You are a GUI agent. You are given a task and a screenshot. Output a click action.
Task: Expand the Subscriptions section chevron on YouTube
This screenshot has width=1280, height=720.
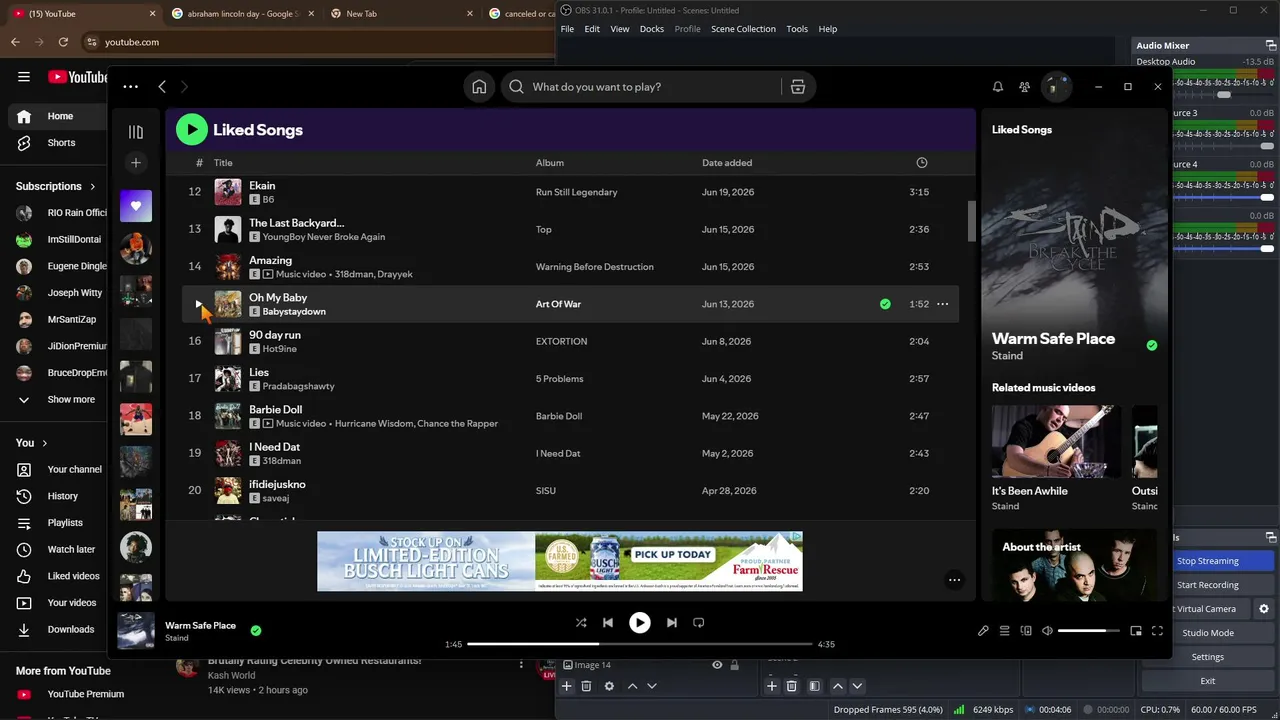point(93,187)
